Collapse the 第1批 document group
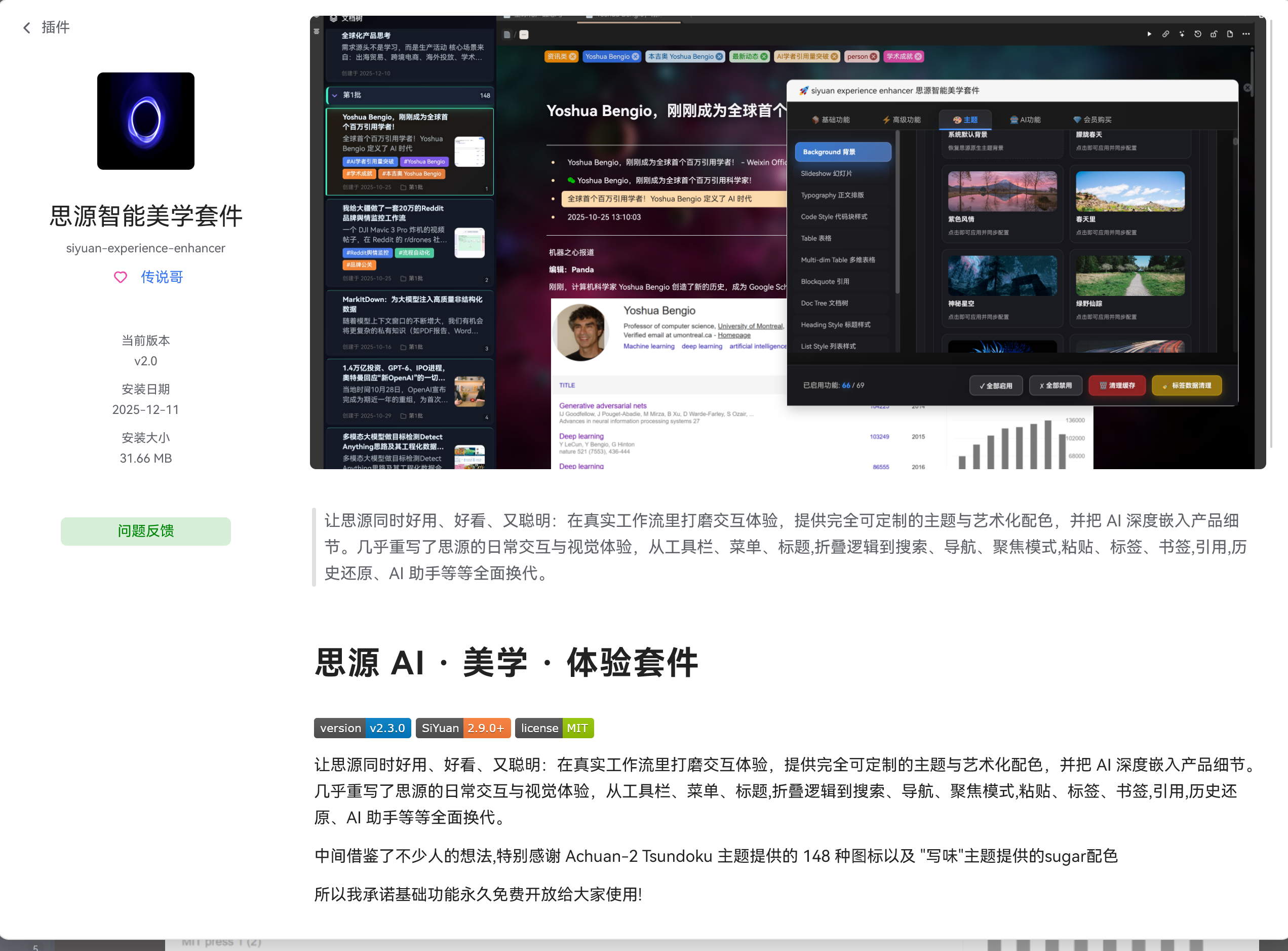This screenshot has width=1288, height=951. pyautogui.click(x=334, y=96)
